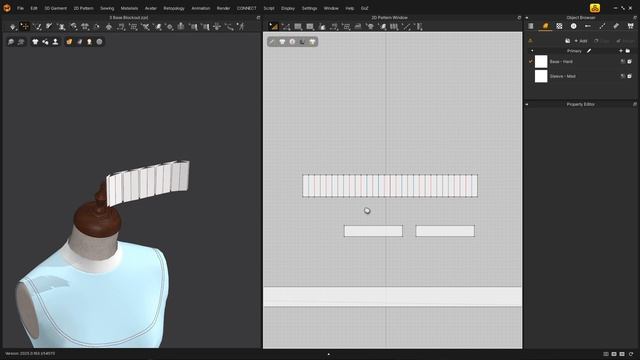Click the walking figure icon in 3D toolbar
The image size is (640, 360).
(x=242, y=27)
